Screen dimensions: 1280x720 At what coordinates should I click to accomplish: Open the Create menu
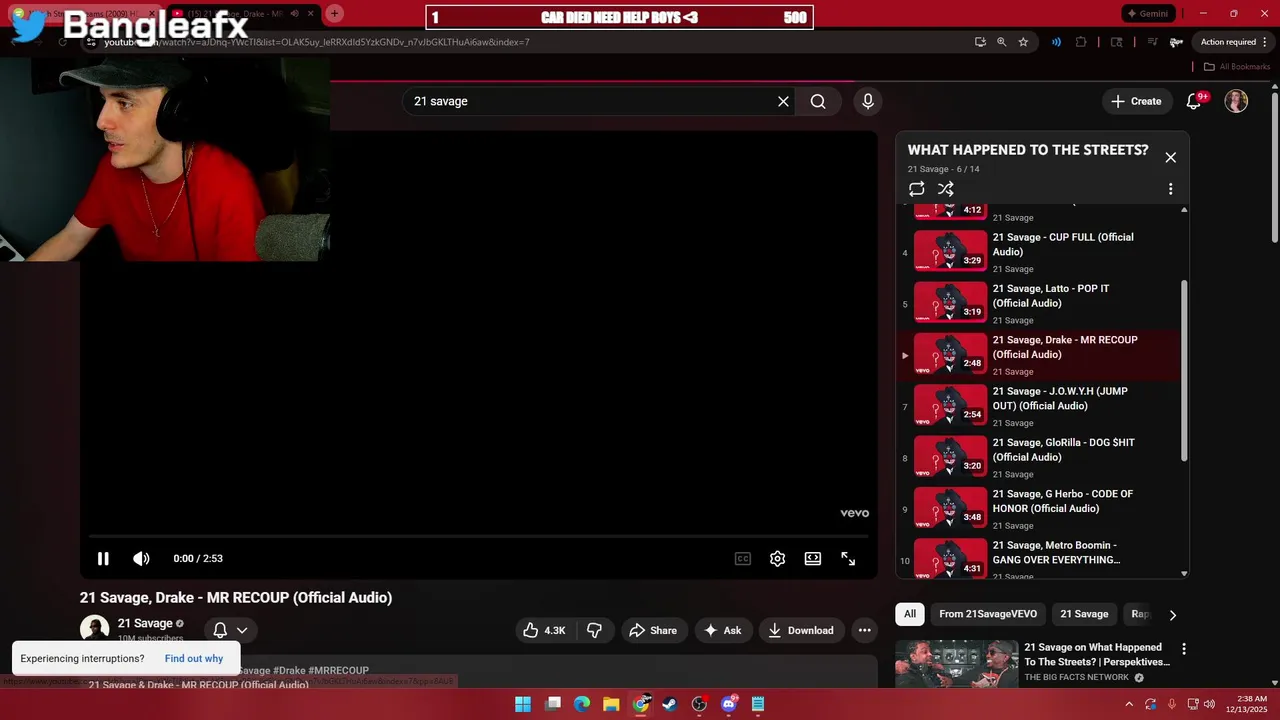1136,101
